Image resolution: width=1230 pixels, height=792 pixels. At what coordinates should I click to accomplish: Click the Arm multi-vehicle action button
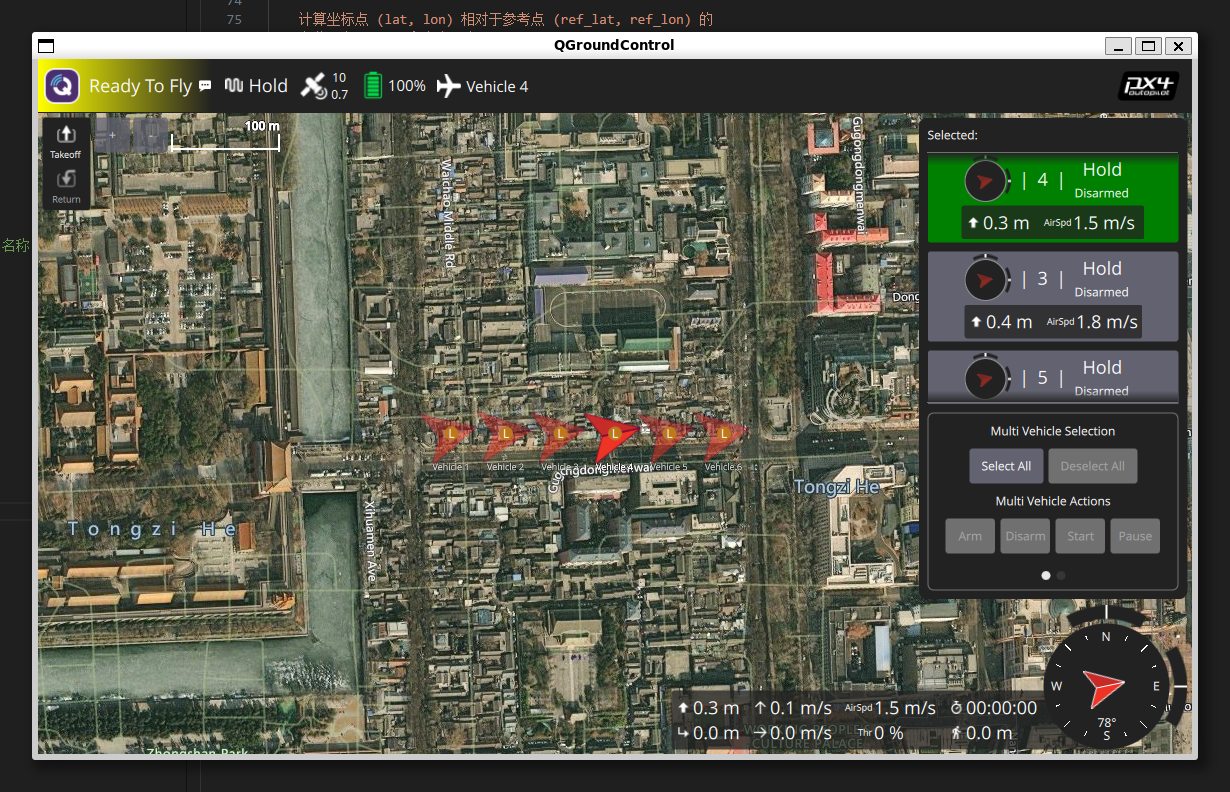click(x=970, y=536)
